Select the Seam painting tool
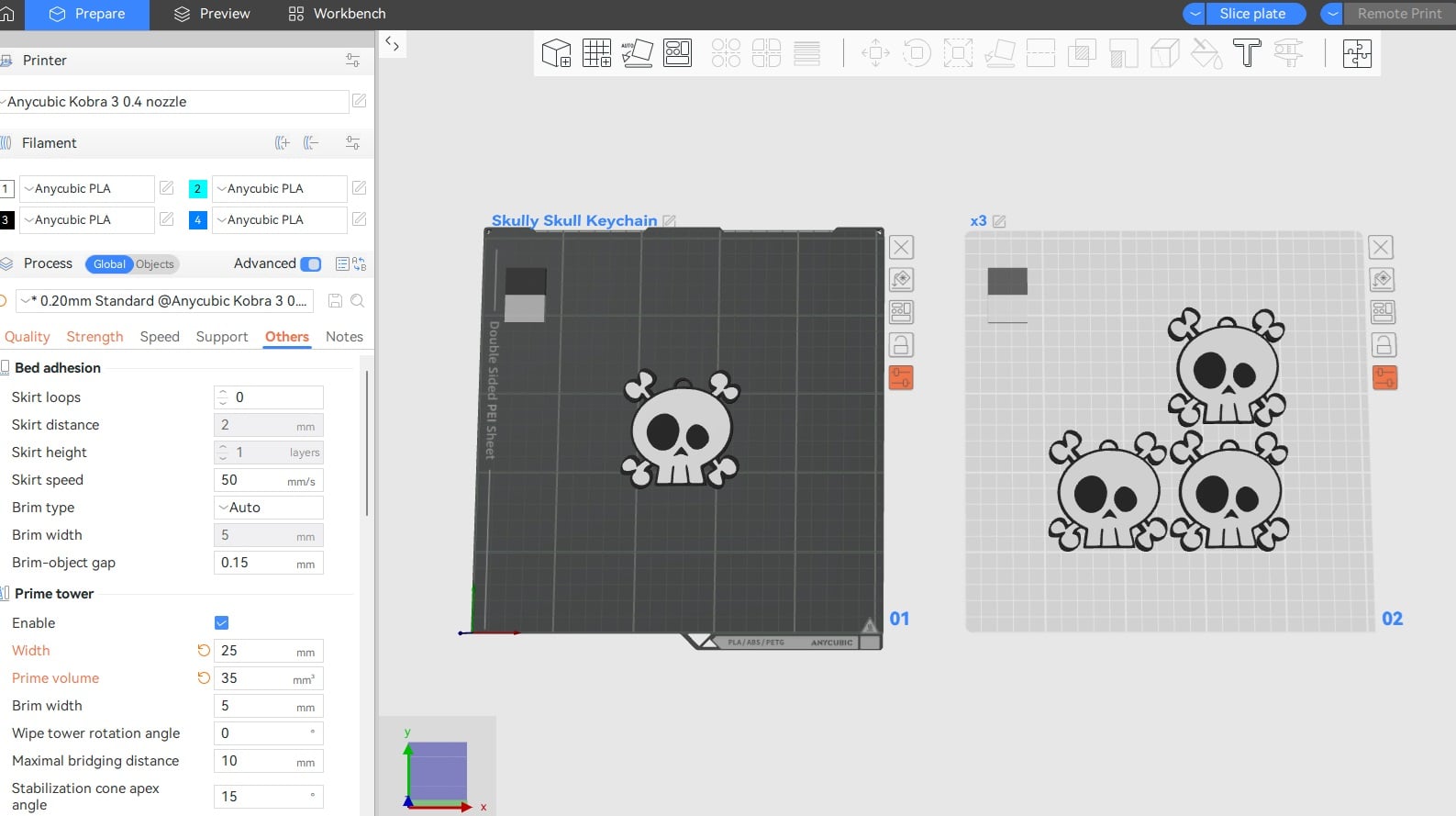This screenshot has height=816, width=1456. click(x=1164, y=53)
